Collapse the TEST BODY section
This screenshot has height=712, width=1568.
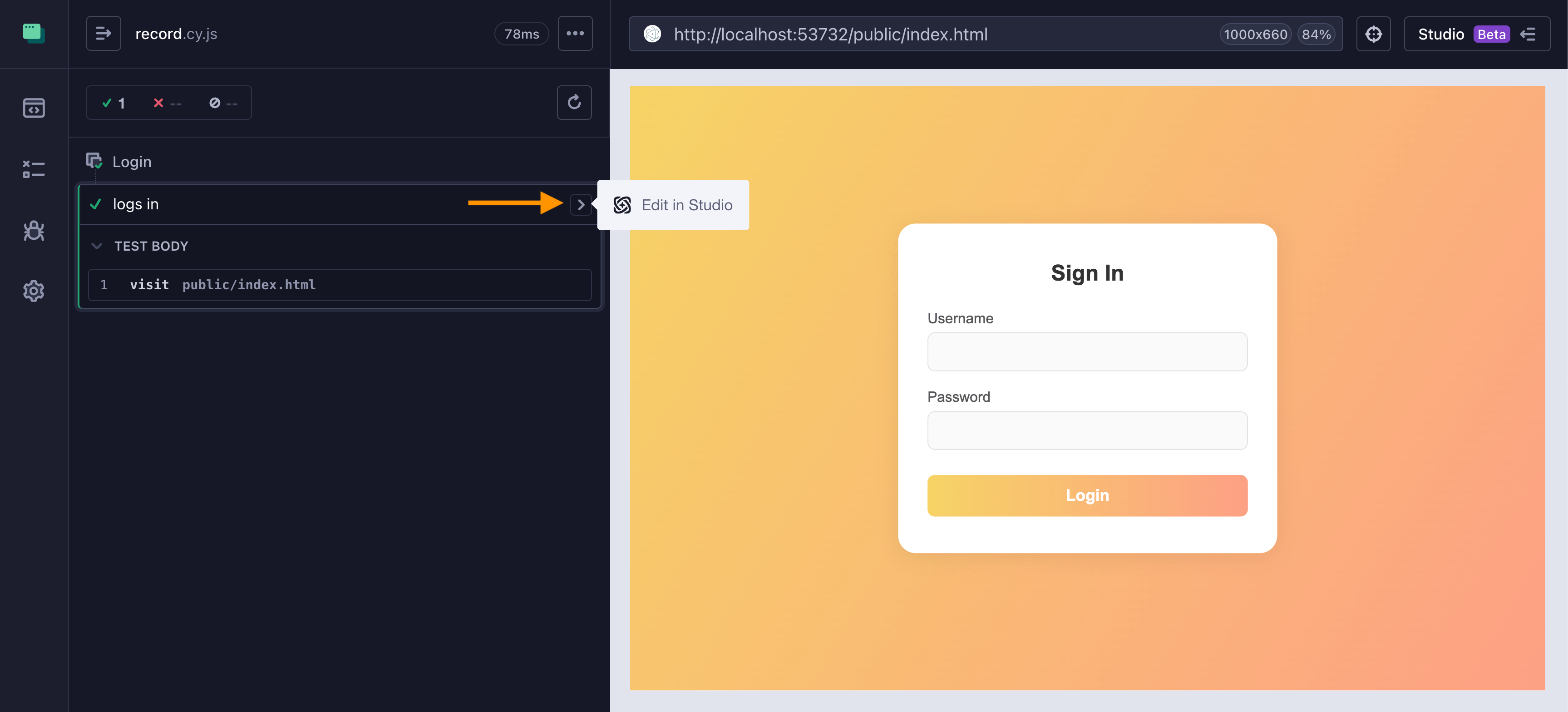pyautogui.click(x=98, y=246)
